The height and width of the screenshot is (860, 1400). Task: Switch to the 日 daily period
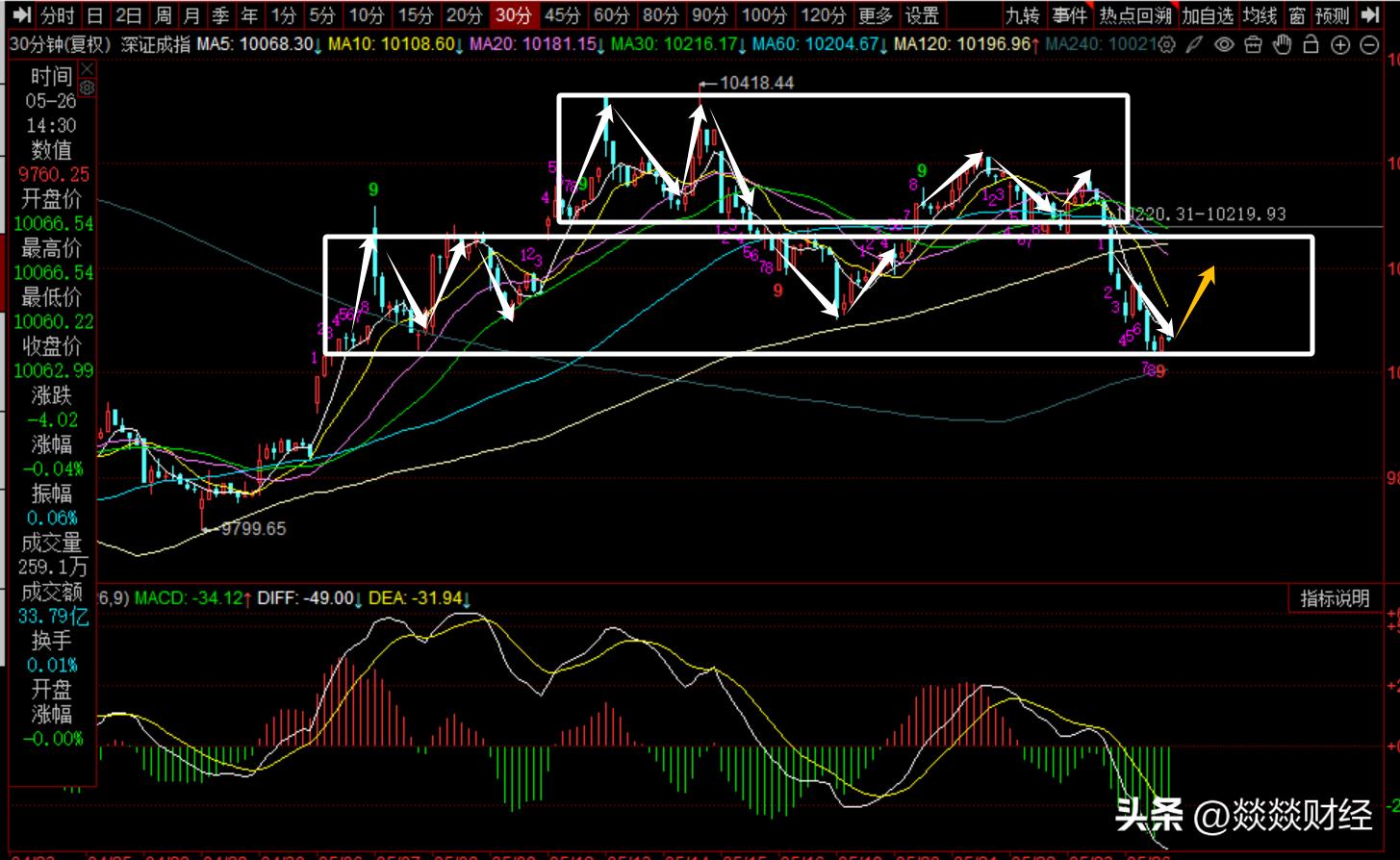point(94,15)
